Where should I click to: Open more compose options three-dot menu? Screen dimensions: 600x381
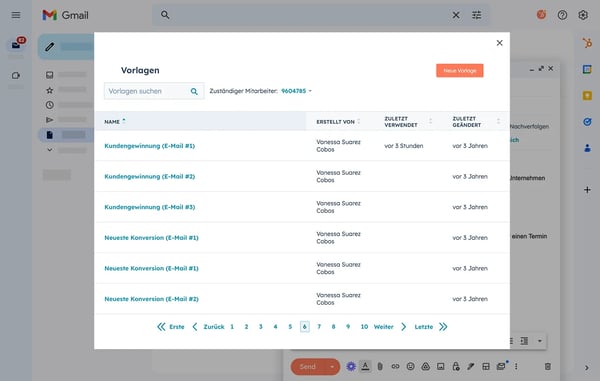click(x=516, y=366)
